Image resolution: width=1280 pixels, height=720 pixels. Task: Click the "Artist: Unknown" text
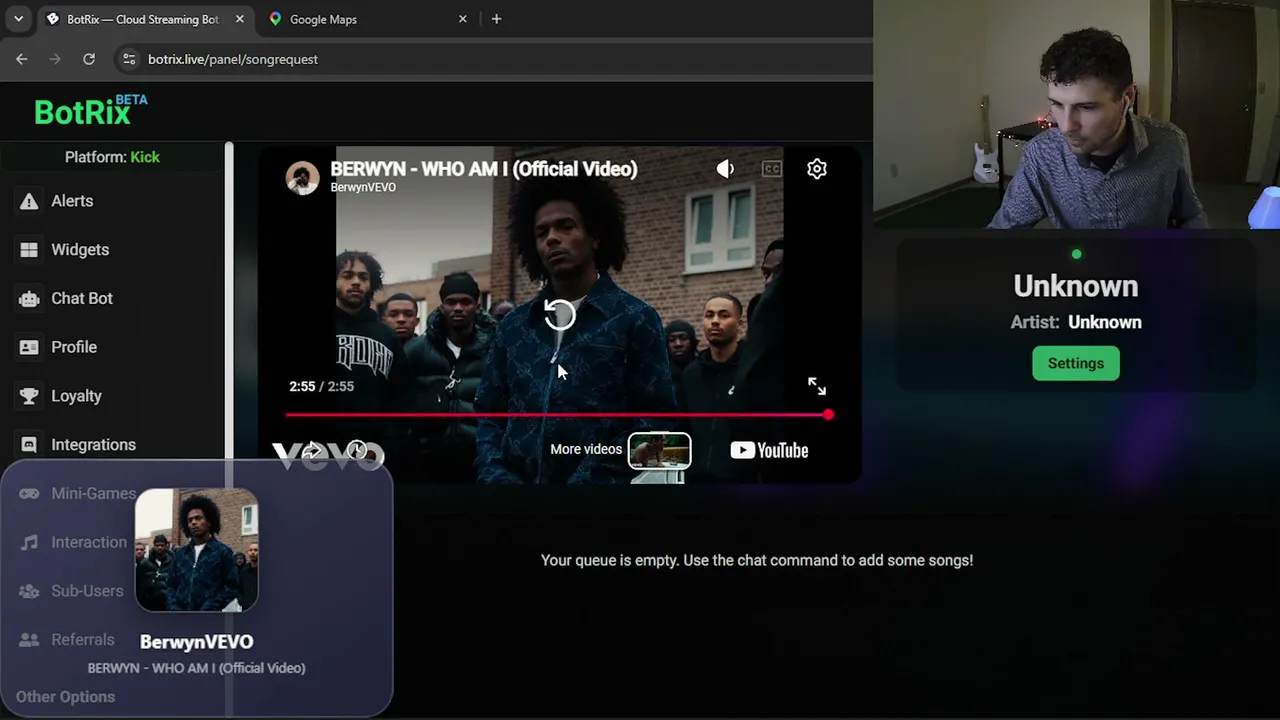1076,322
